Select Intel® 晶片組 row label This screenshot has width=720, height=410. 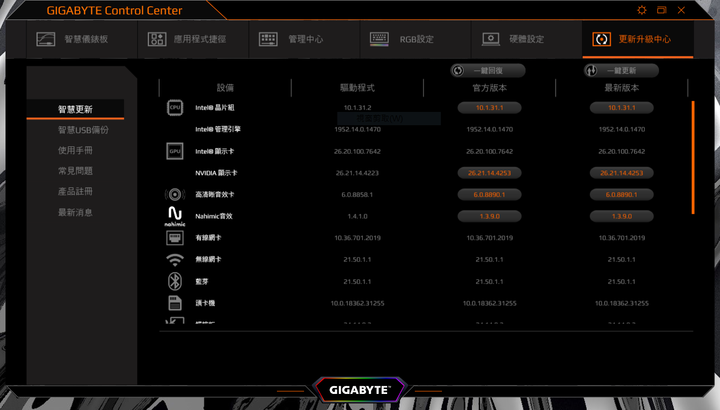[215, 107]
